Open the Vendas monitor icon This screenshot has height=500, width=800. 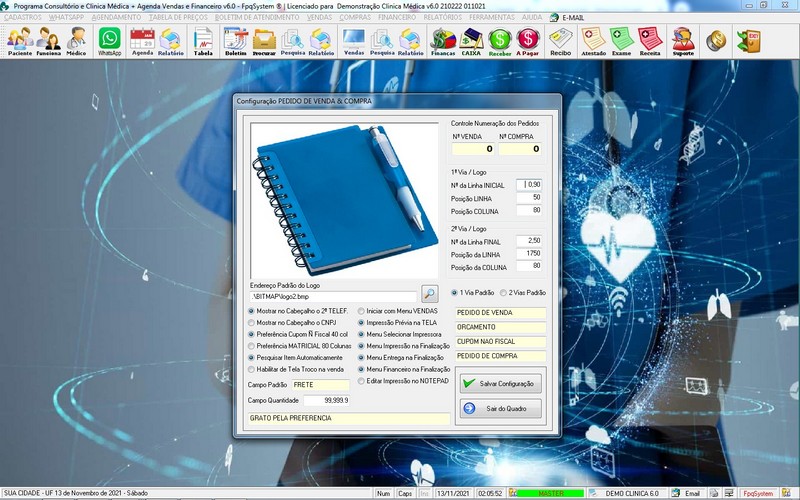pos(354,41)
